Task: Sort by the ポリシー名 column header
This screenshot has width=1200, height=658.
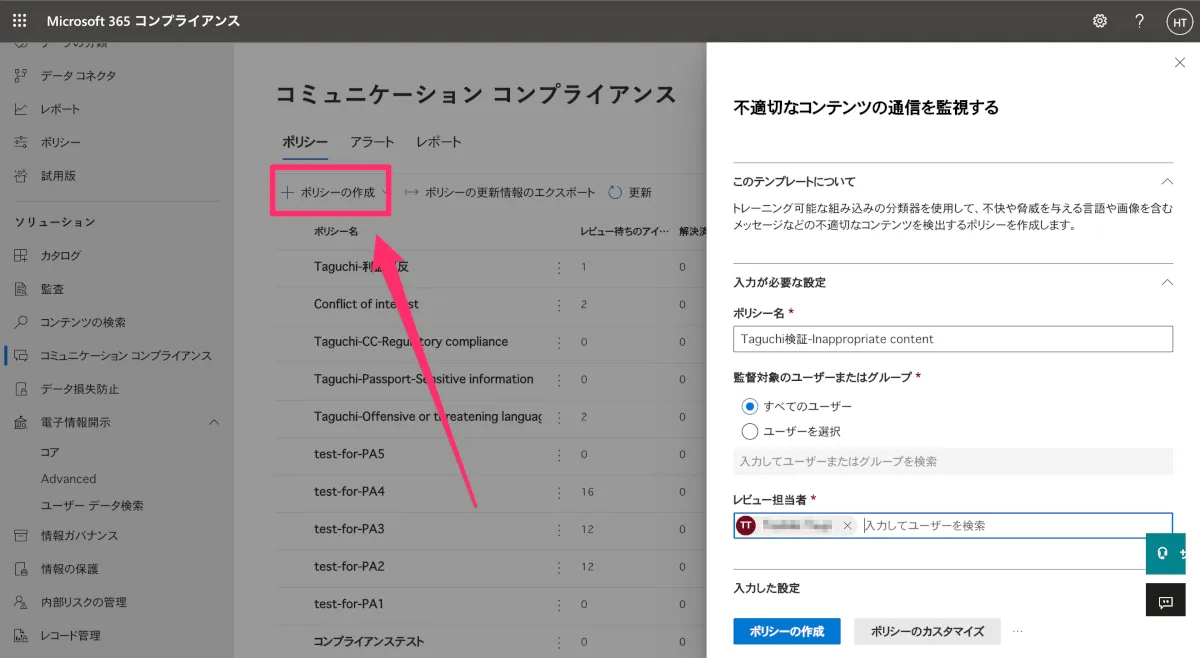Action: [x=336, y=231]
